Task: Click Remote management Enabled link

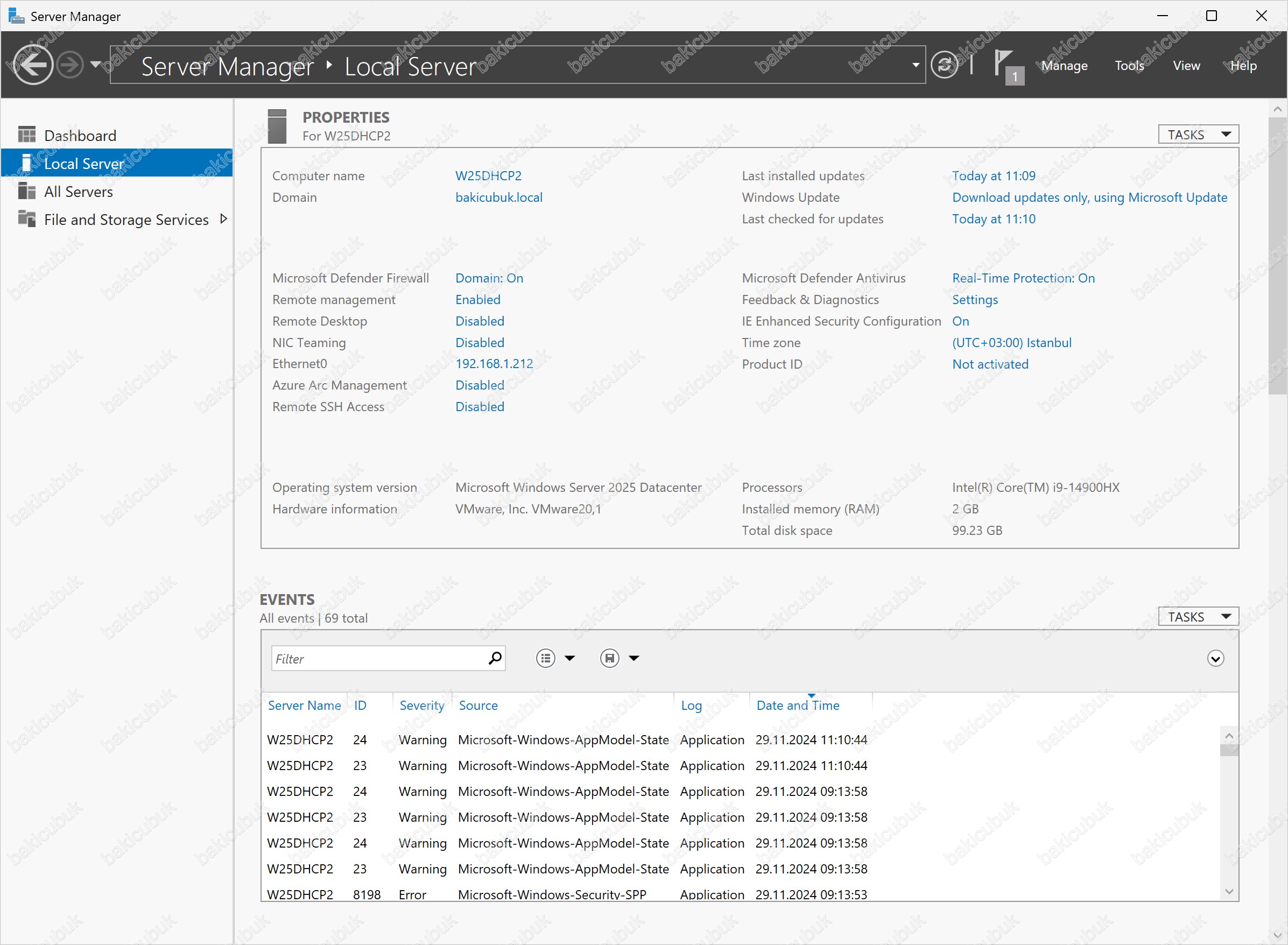Action: (478, 300)
